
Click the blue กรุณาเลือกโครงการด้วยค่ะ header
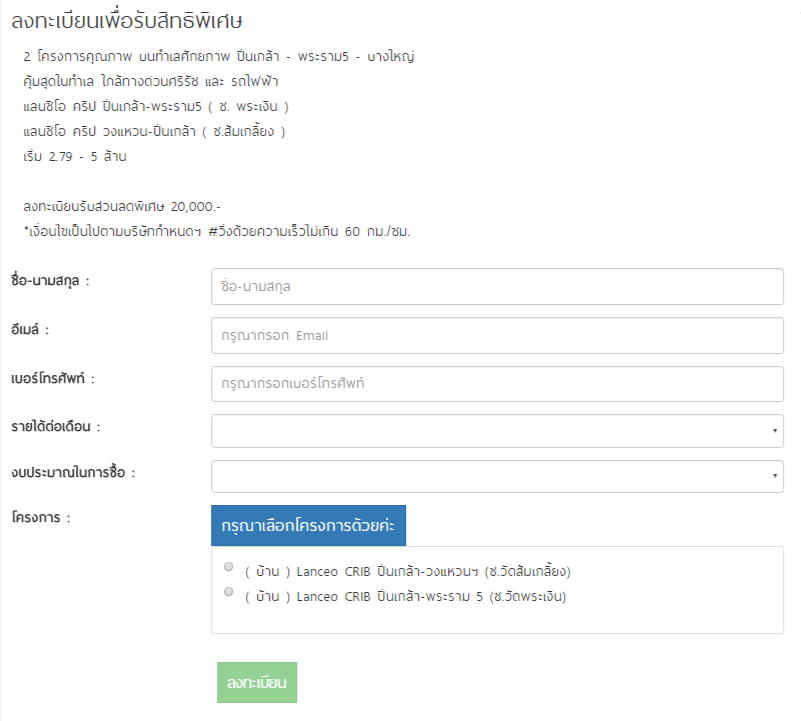click(308, 526)
